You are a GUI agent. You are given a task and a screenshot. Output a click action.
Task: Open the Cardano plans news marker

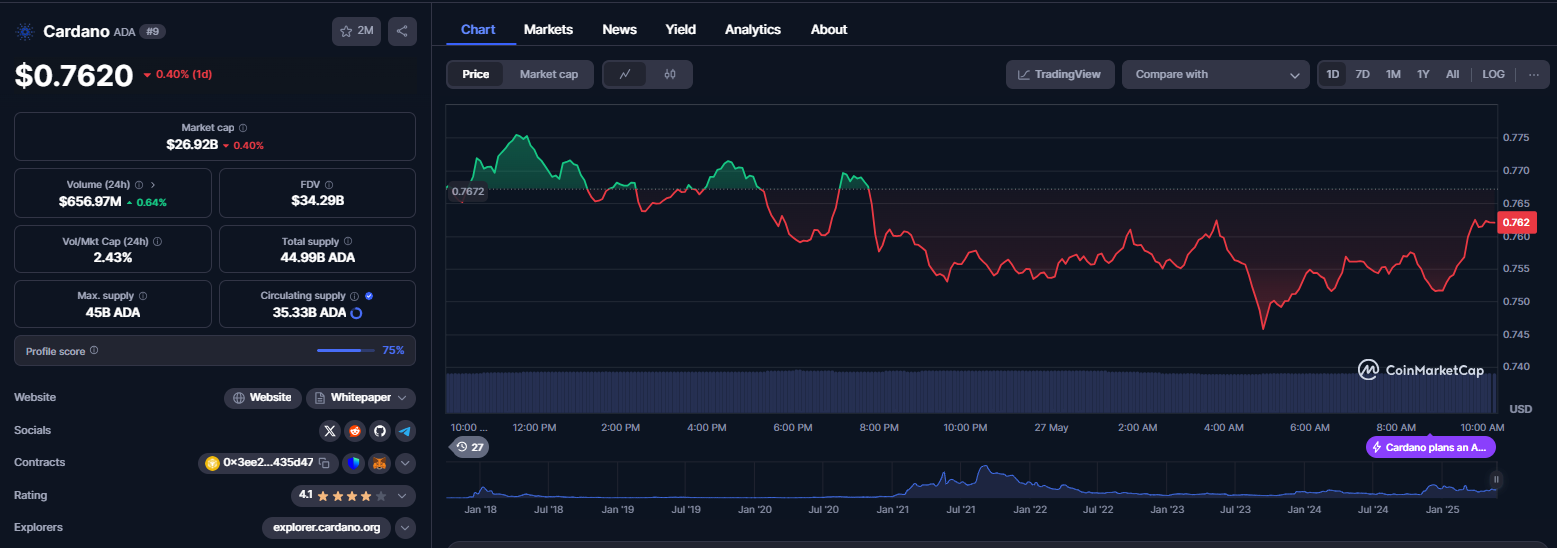tap(1430, 447)
